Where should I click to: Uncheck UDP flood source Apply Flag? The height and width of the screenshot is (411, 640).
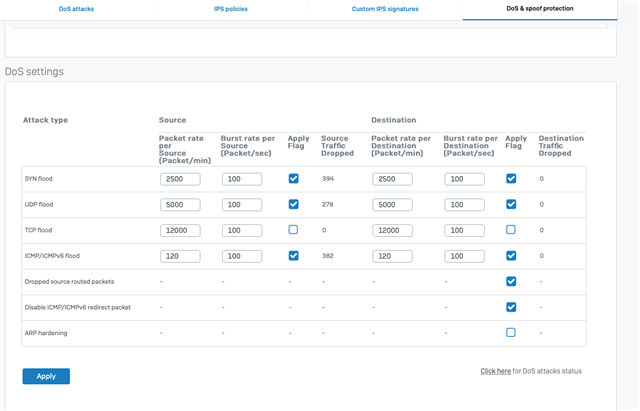[x=293, y=204]
